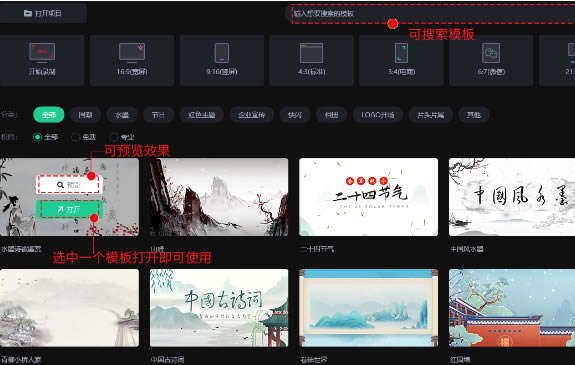The width and height of the screenshot is (575, 365).
Task: Create a 4:3 standard project
Action: pyautogui.click(x=311, y=61)
